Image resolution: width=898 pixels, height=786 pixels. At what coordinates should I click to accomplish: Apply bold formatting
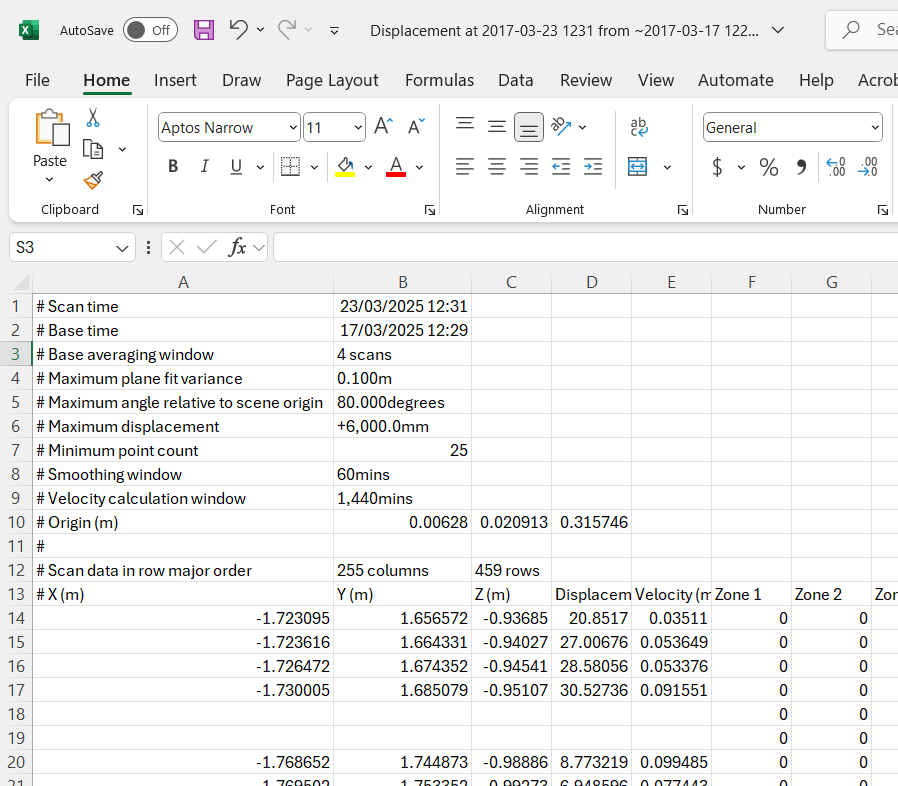pyautogui.click(x=173, y=167)
